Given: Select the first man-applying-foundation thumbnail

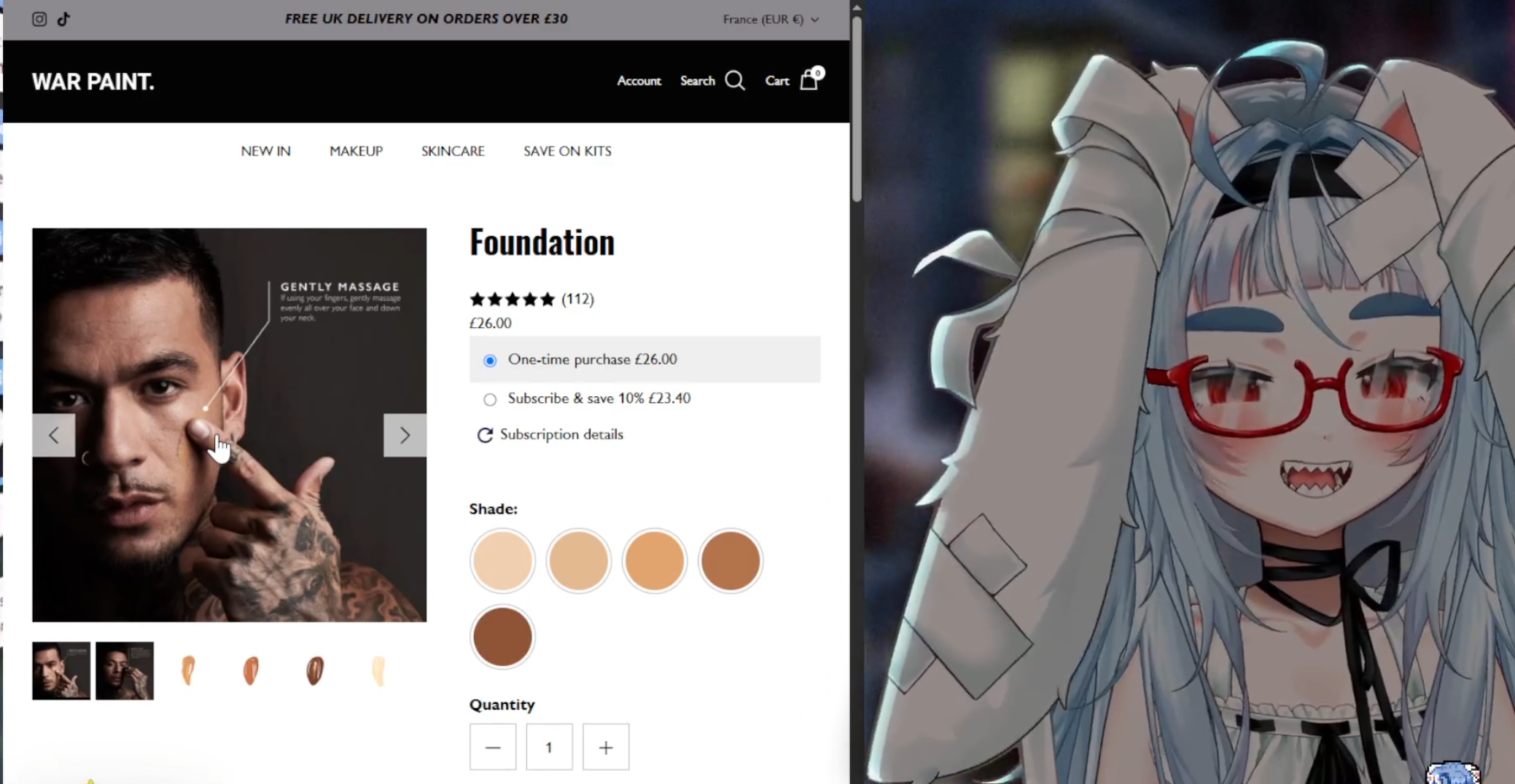Looking at the screenshot, I should 61,670.
